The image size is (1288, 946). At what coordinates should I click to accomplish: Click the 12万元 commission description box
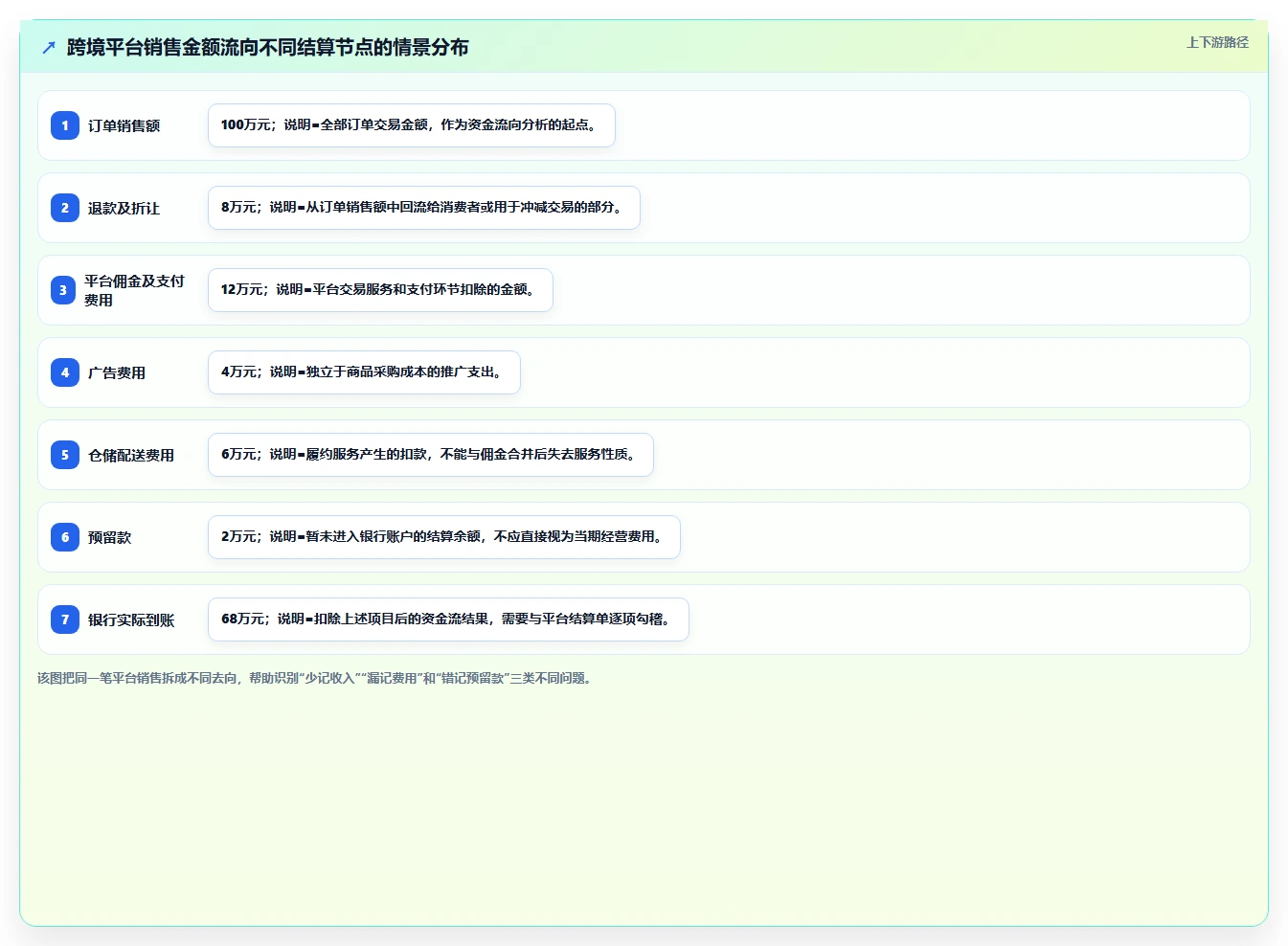click(380, 290)
